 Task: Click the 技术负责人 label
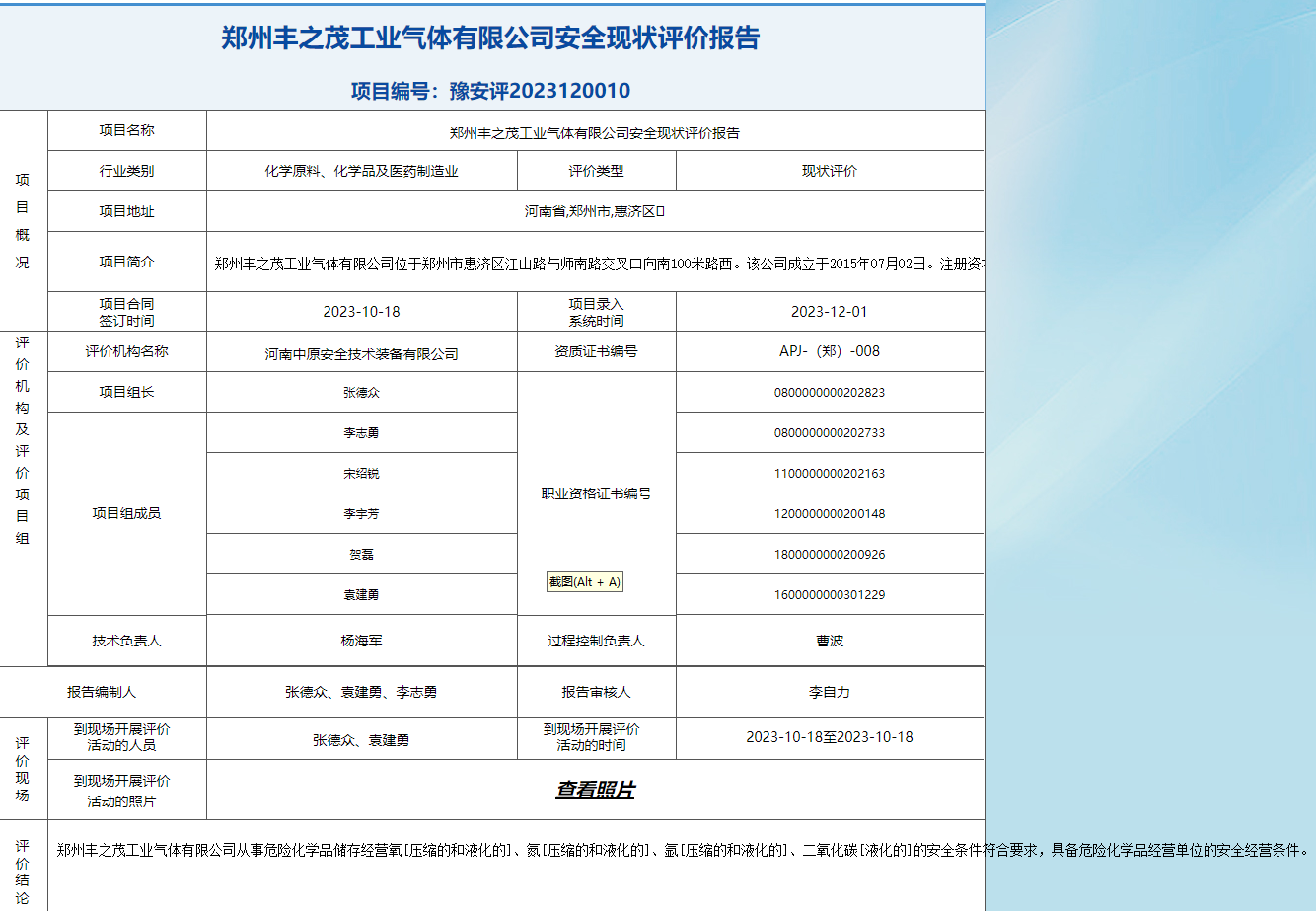coord(126,641)
